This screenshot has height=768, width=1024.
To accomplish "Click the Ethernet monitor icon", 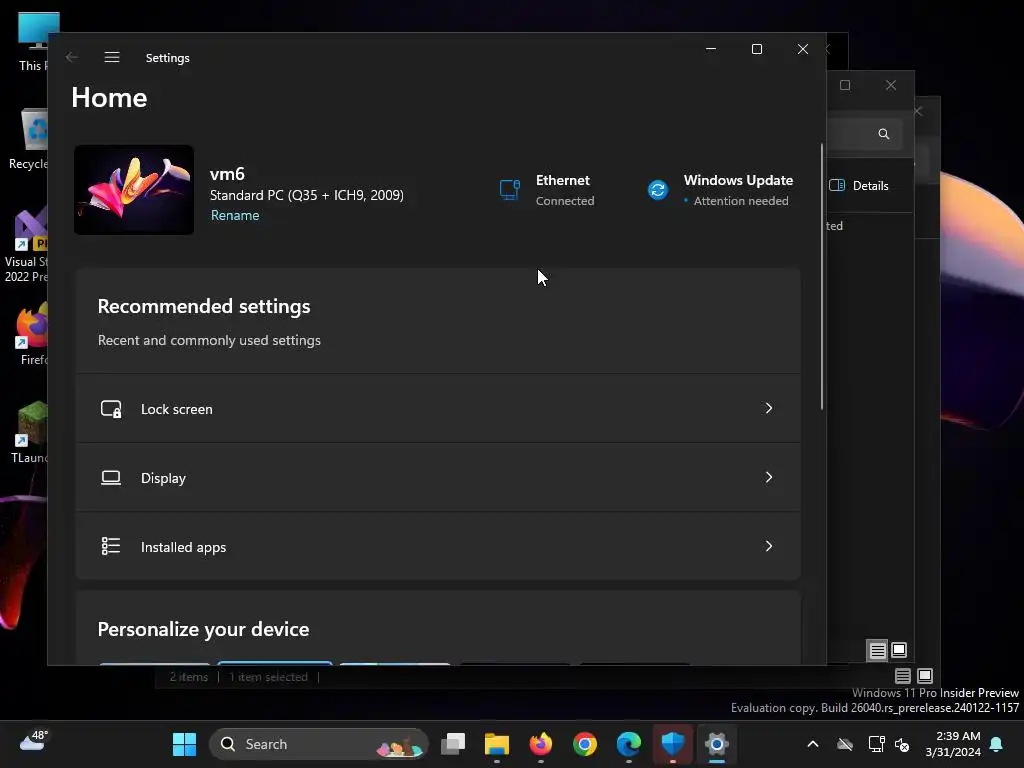I will tap(510, 190).
